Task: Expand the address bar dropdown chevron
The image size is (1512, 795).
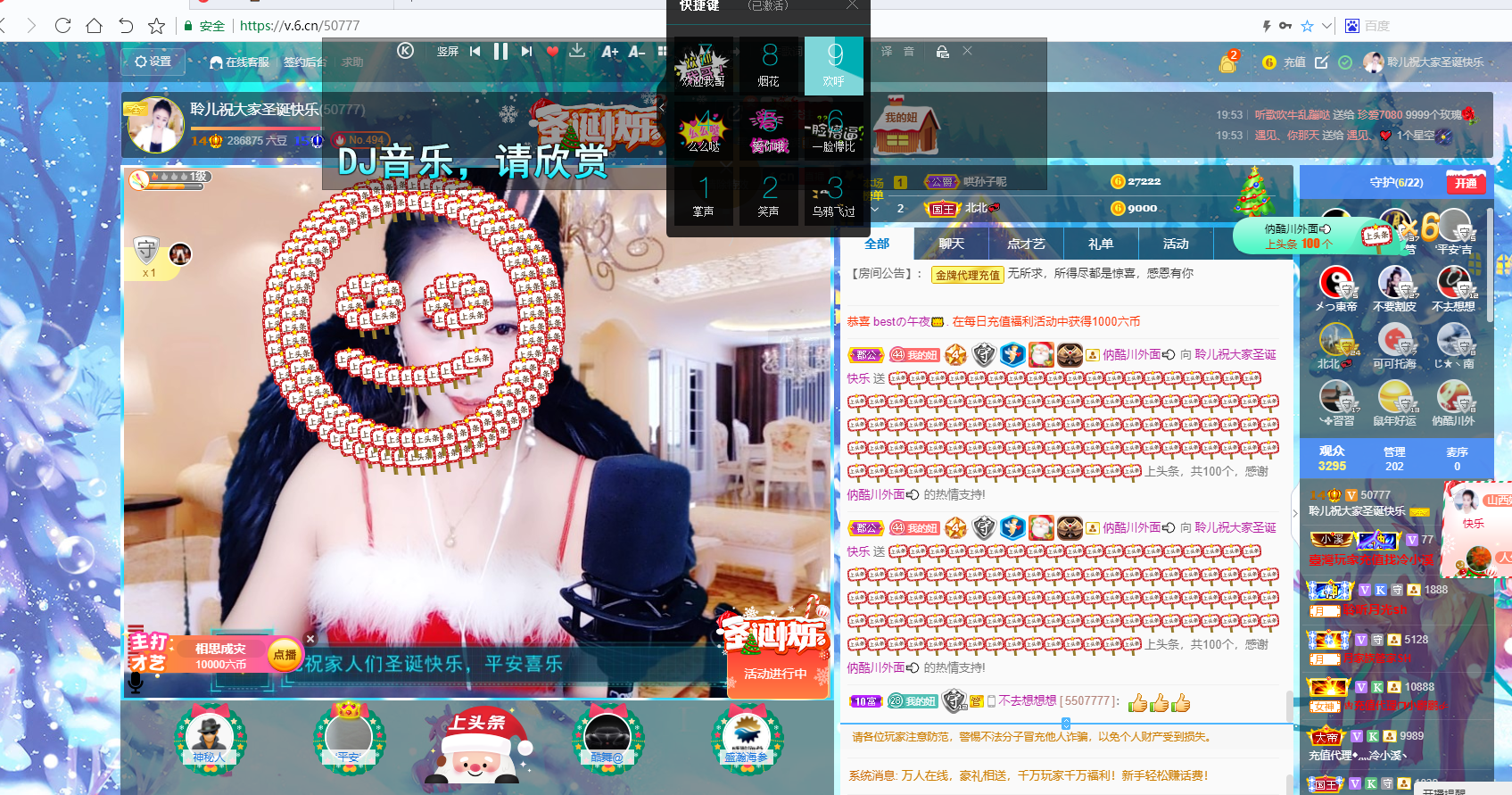Action: [1326, 26]
